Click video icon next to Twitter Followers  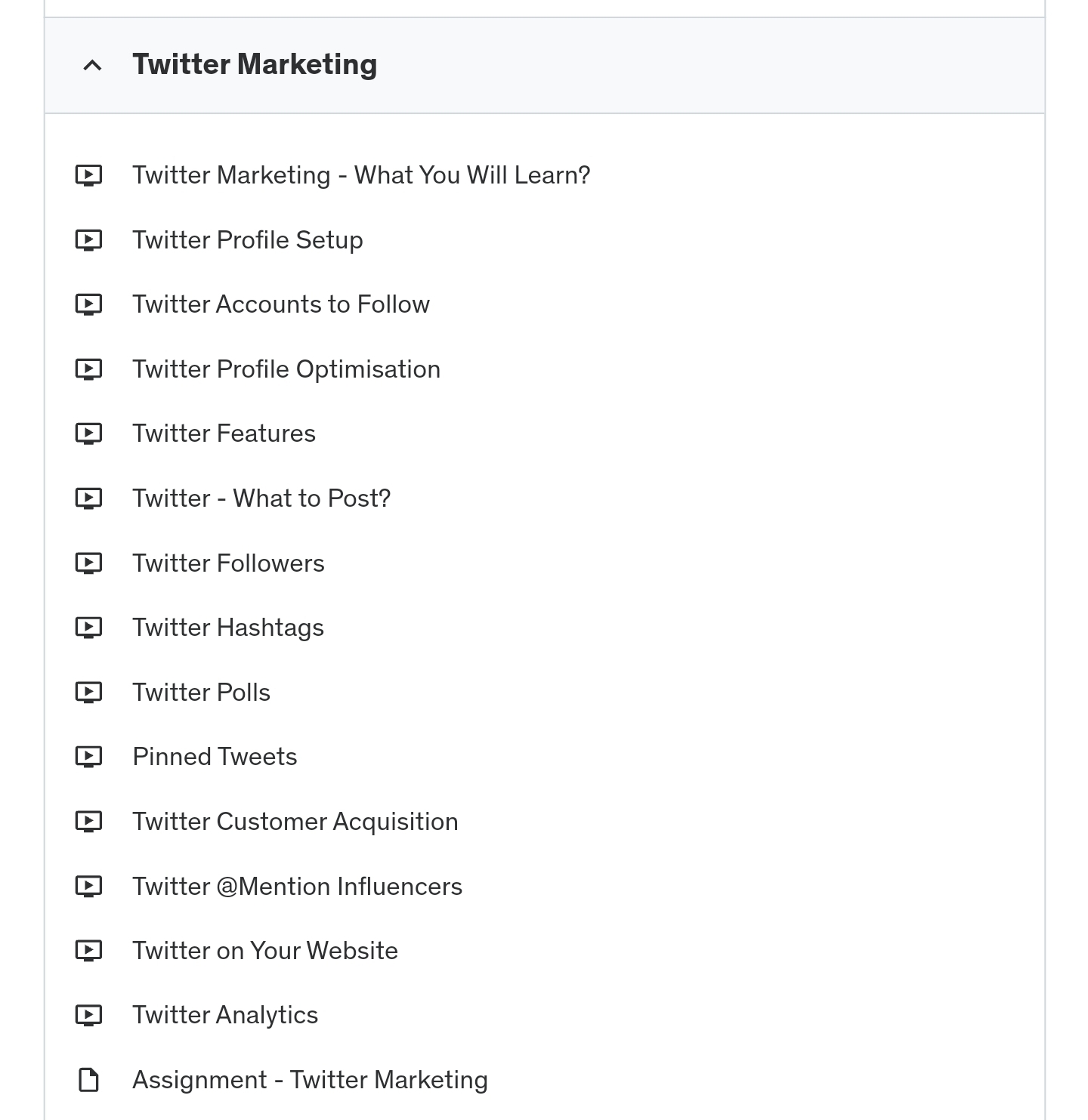(x=88, y=563)
